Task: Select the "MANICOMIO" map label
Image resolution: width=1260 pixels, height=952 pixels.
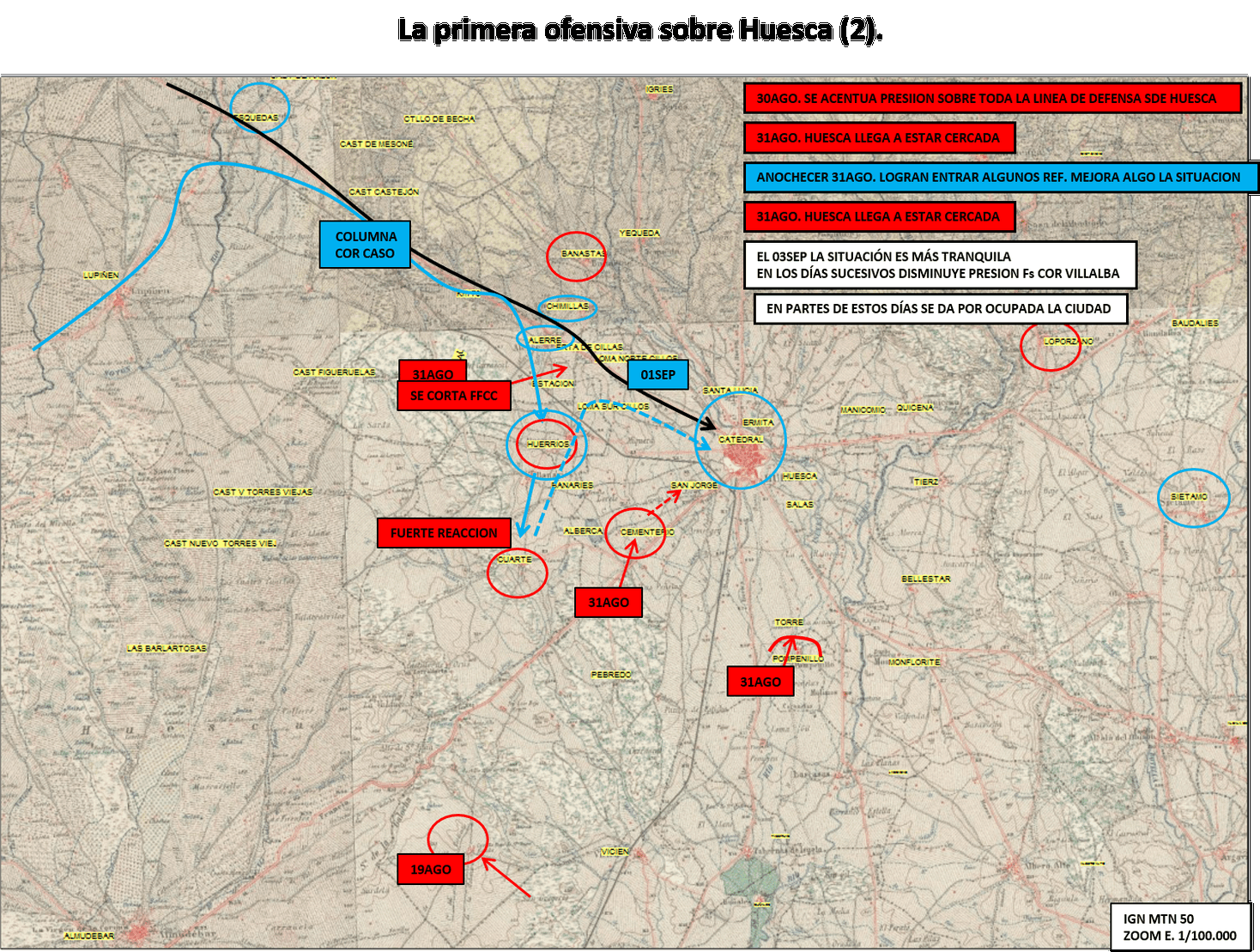Action: (x=863, y=410)
